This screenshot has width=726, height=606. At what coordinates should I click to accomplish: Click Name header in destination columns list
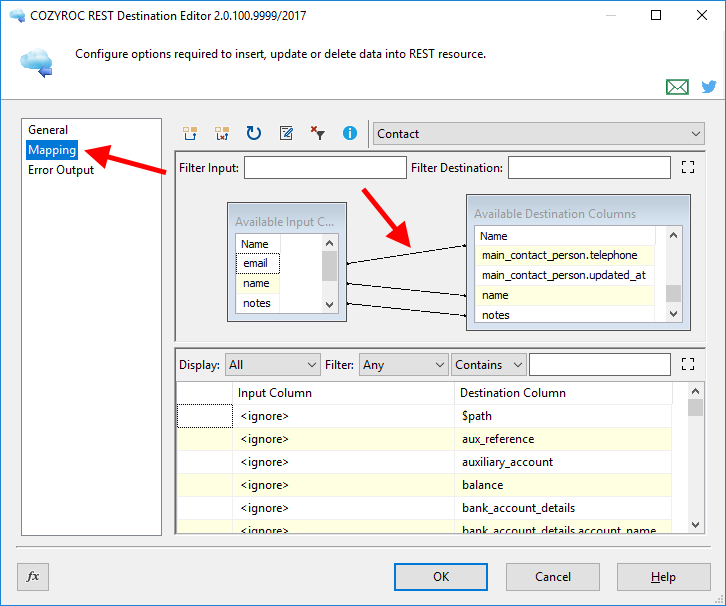point(564,236)
